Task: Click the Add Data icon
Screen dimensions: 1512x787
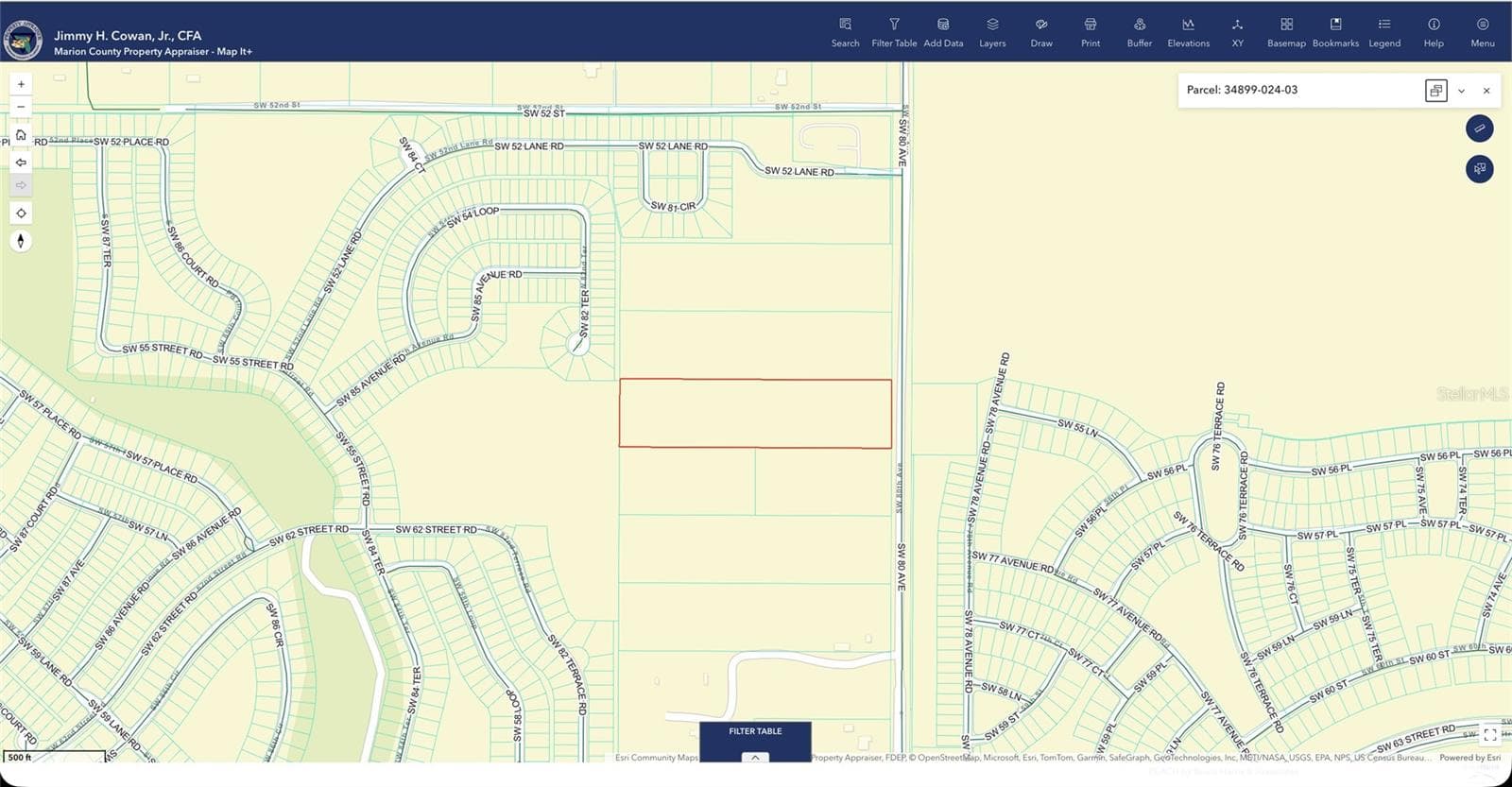Action: (x=943, y=32)
